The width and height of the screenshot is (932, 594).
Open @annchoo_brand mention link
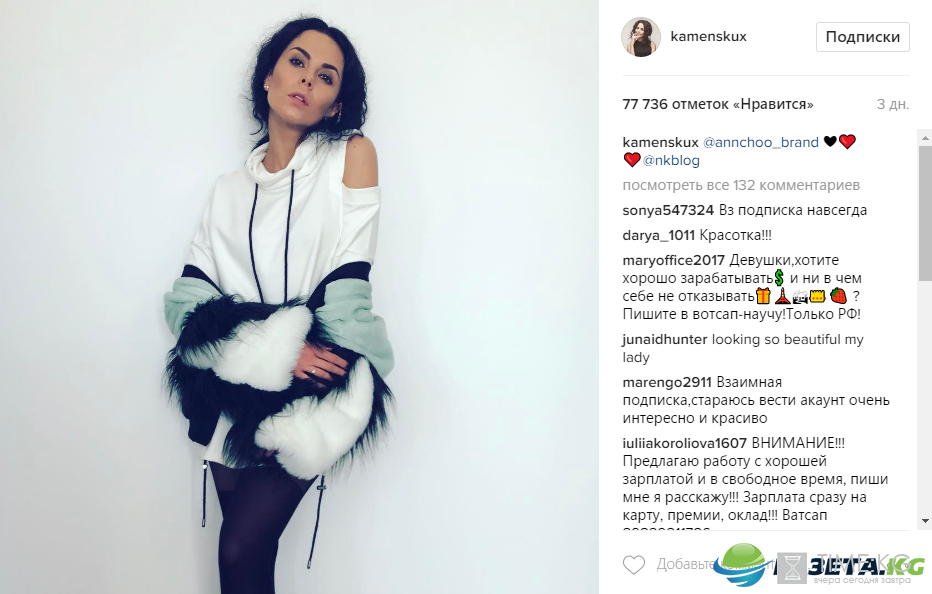(761, 142)
